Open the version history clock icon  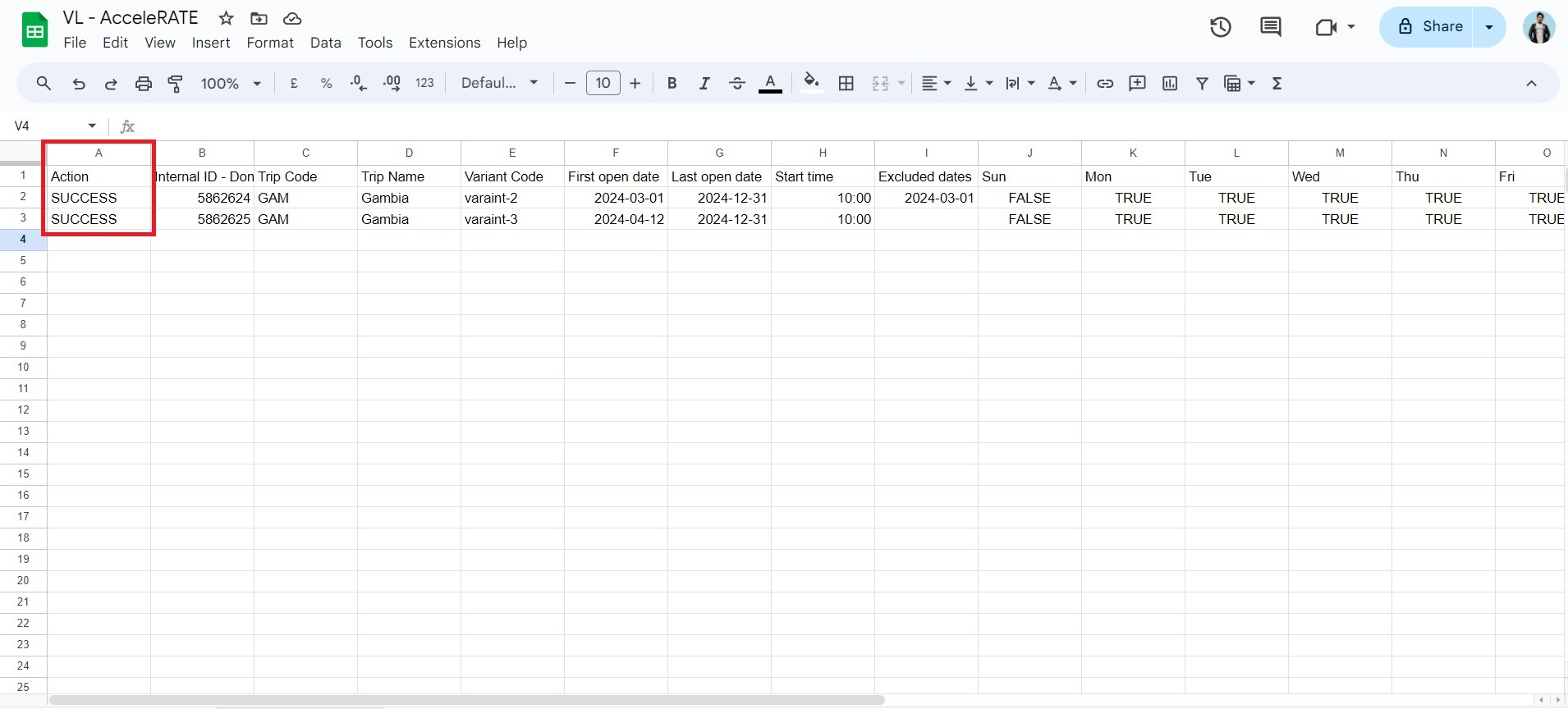(x=1220, y=27)
